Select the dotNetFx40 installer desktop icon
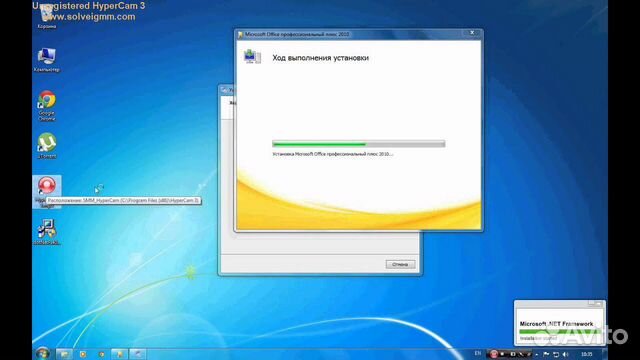This screenshot has height=360, width=640. tap(47, 231)
